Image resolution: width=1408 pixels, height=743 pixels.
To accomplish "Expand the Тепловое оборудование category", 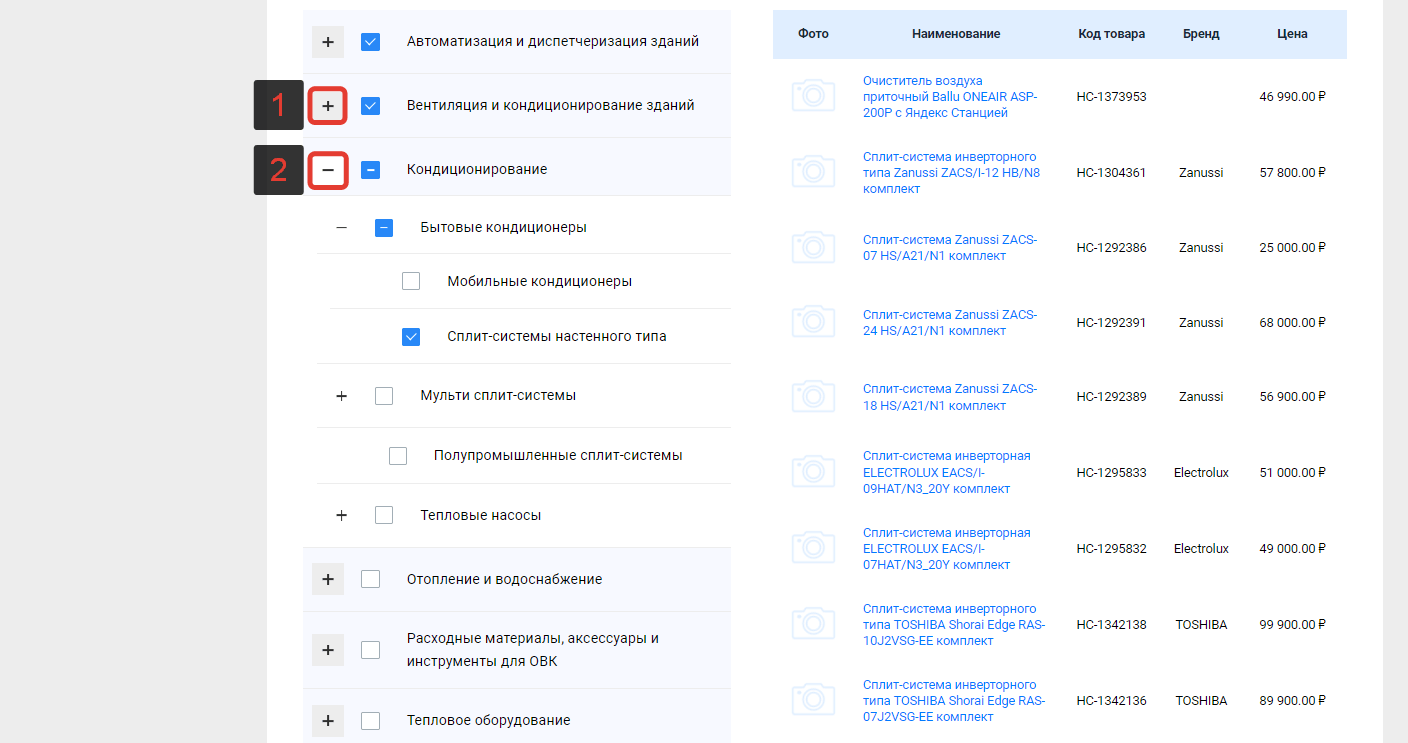I will point(328,720).
